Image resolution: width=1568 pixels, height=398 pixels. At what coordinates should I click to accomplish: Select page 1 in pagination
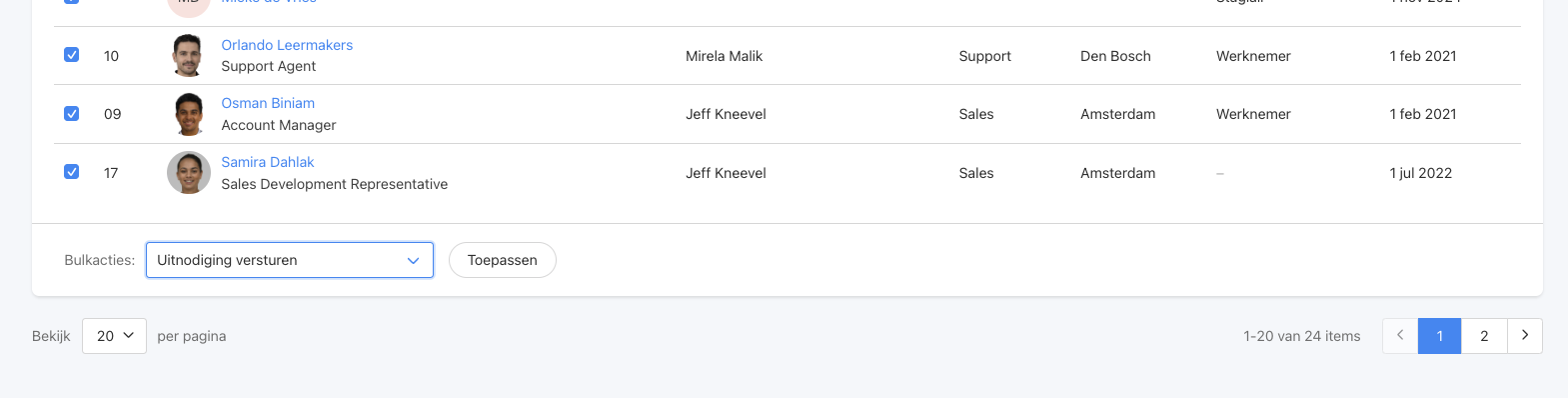point(1440,336)
